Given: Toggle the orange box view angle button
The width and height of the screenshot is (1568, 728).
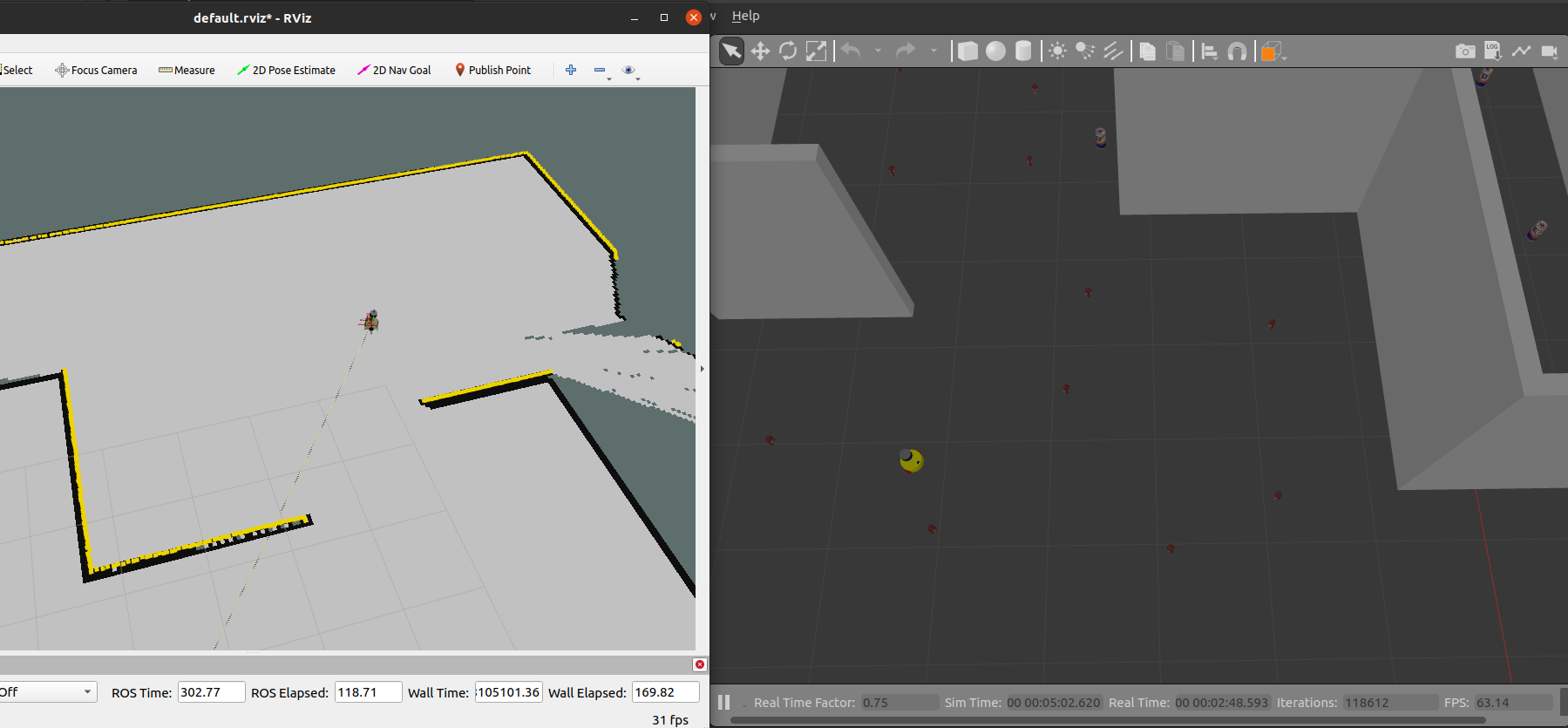Looking at the screenshot, I should point(1272,51).
